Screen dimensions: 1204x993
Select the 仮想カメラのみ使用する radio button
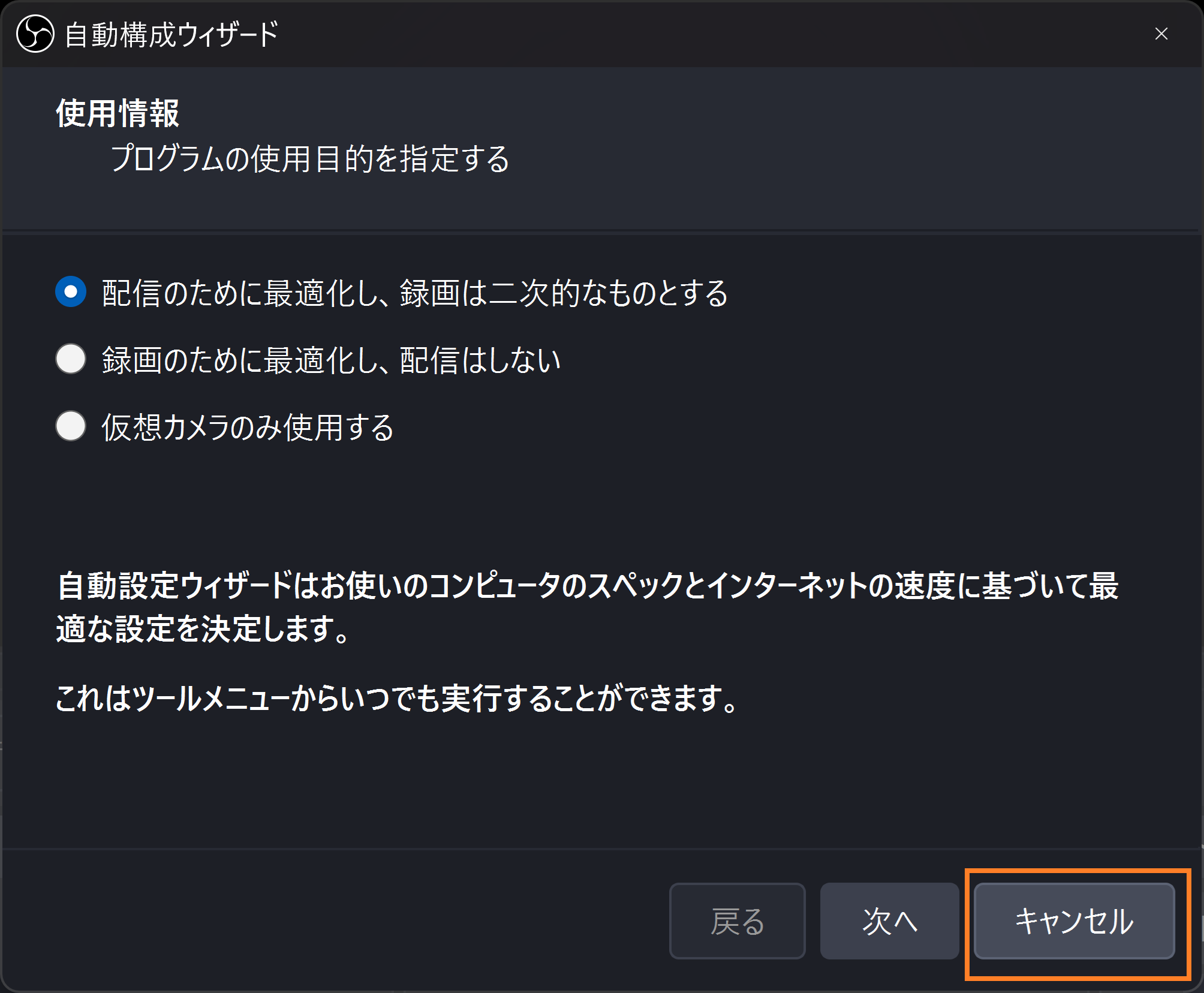pos(71,426)
